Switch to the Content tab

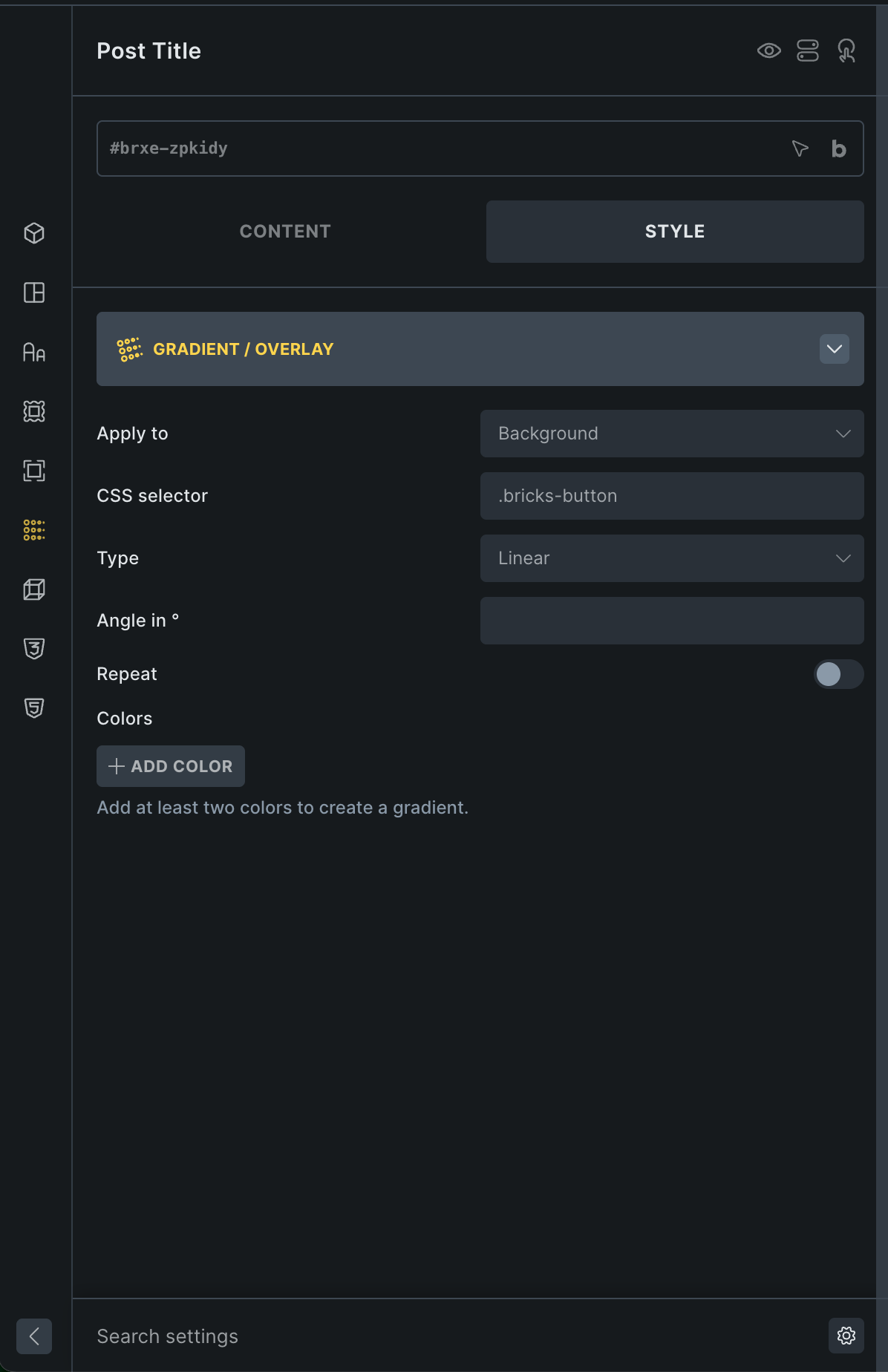coord(285,232)
